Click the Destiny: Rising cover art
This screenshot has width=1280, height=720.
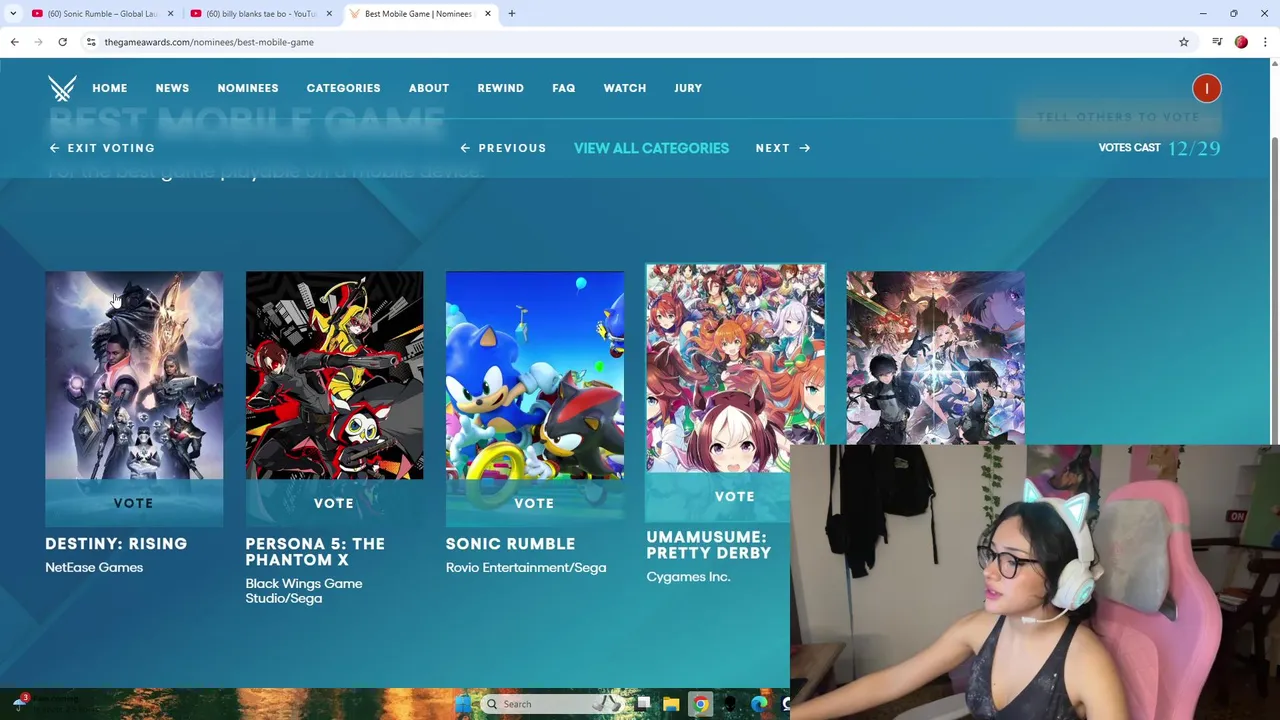(134, 375)
